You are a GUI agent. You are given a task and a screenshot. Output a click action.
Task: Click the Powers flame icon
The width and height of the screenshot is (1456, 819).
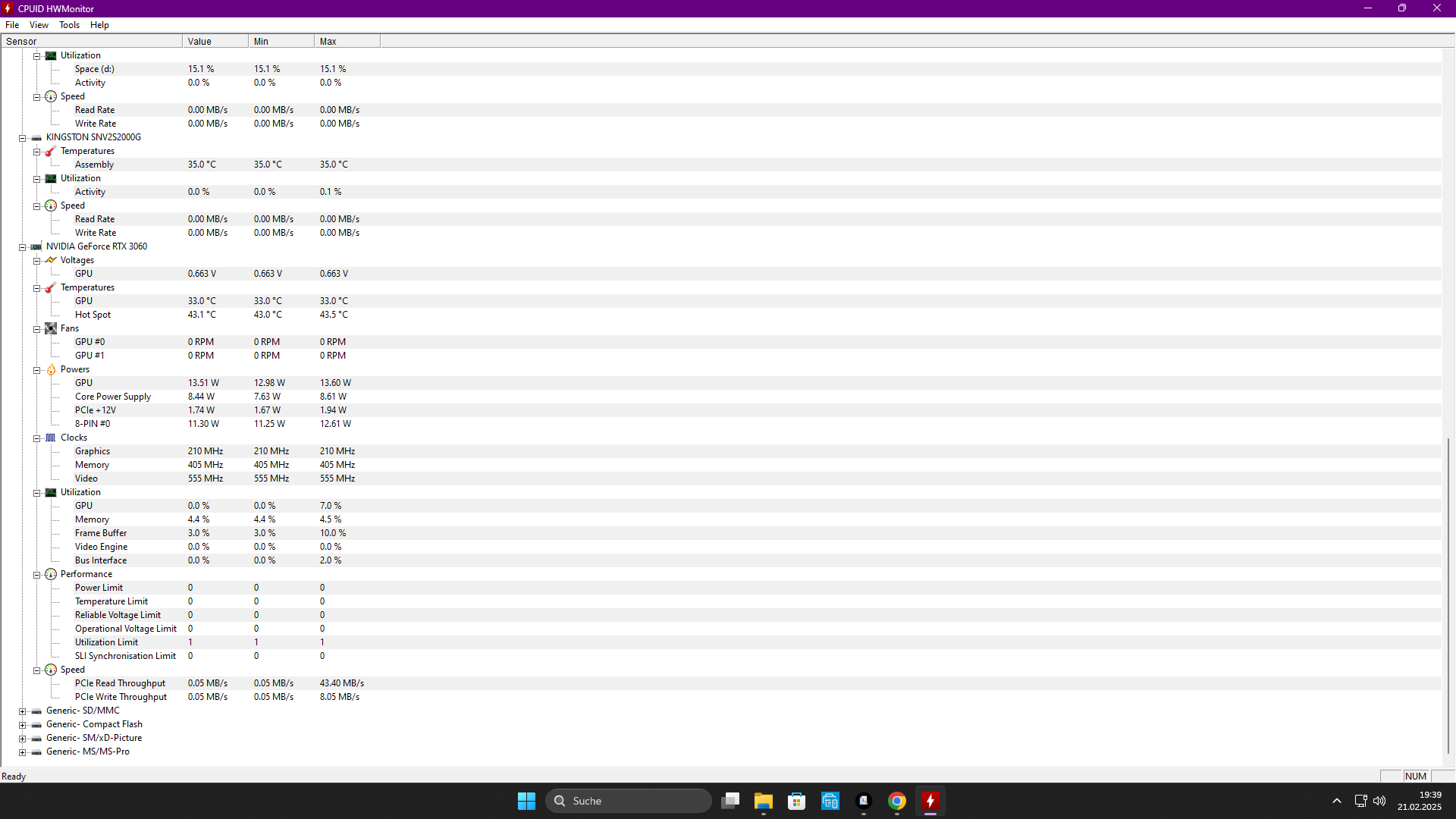point(51,370)
